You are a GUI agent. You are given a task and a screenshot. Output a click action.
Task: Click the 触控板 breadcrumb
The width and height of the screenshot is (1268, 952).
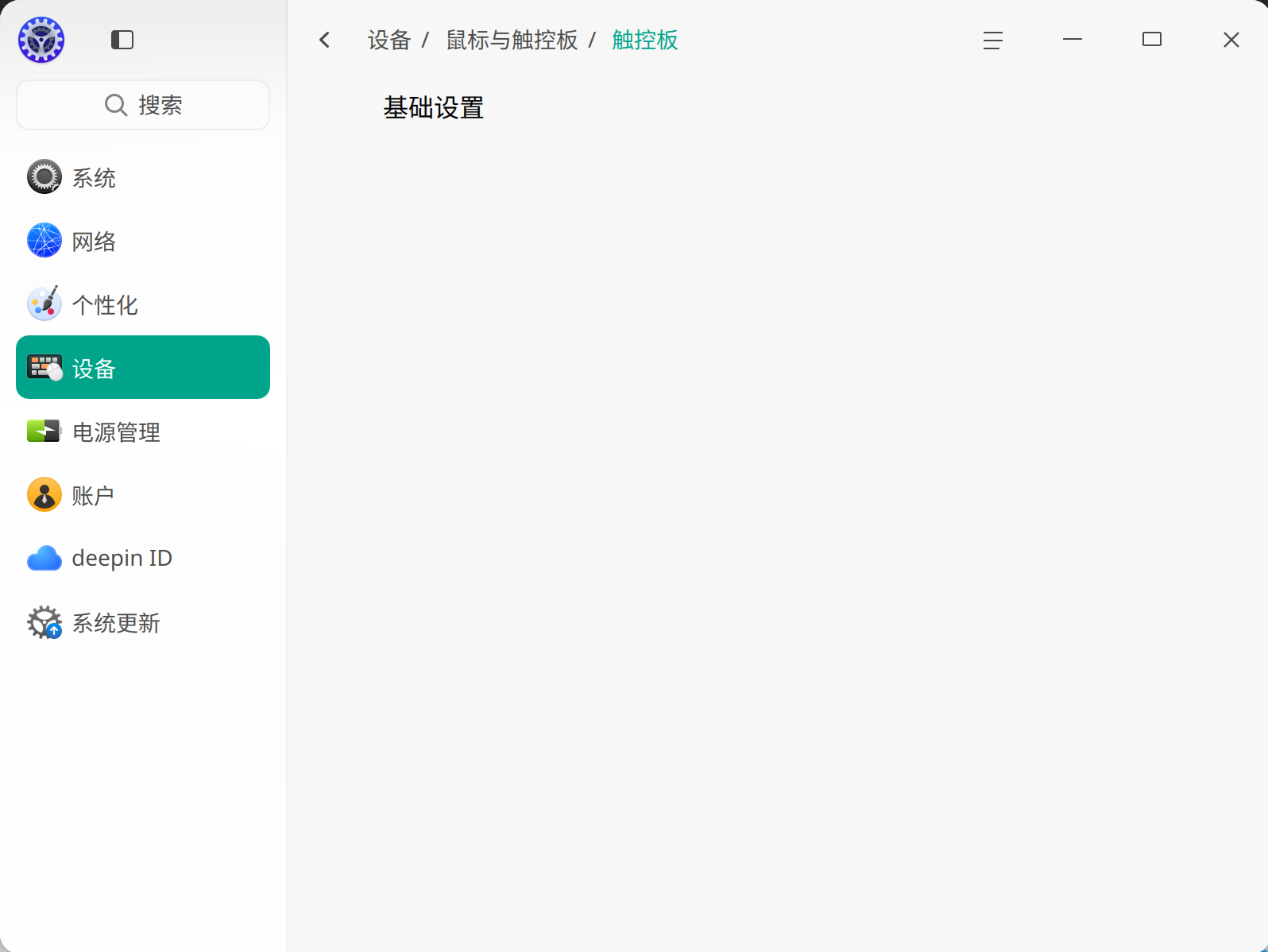(645, 41)
